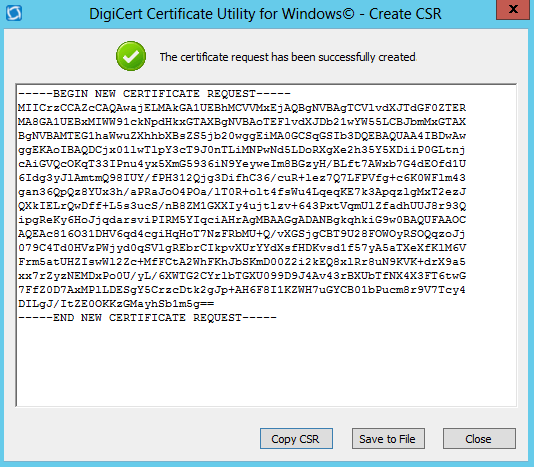Click the Copy CSR button
This screenshot has height=467, width=534.
(296, 438)
